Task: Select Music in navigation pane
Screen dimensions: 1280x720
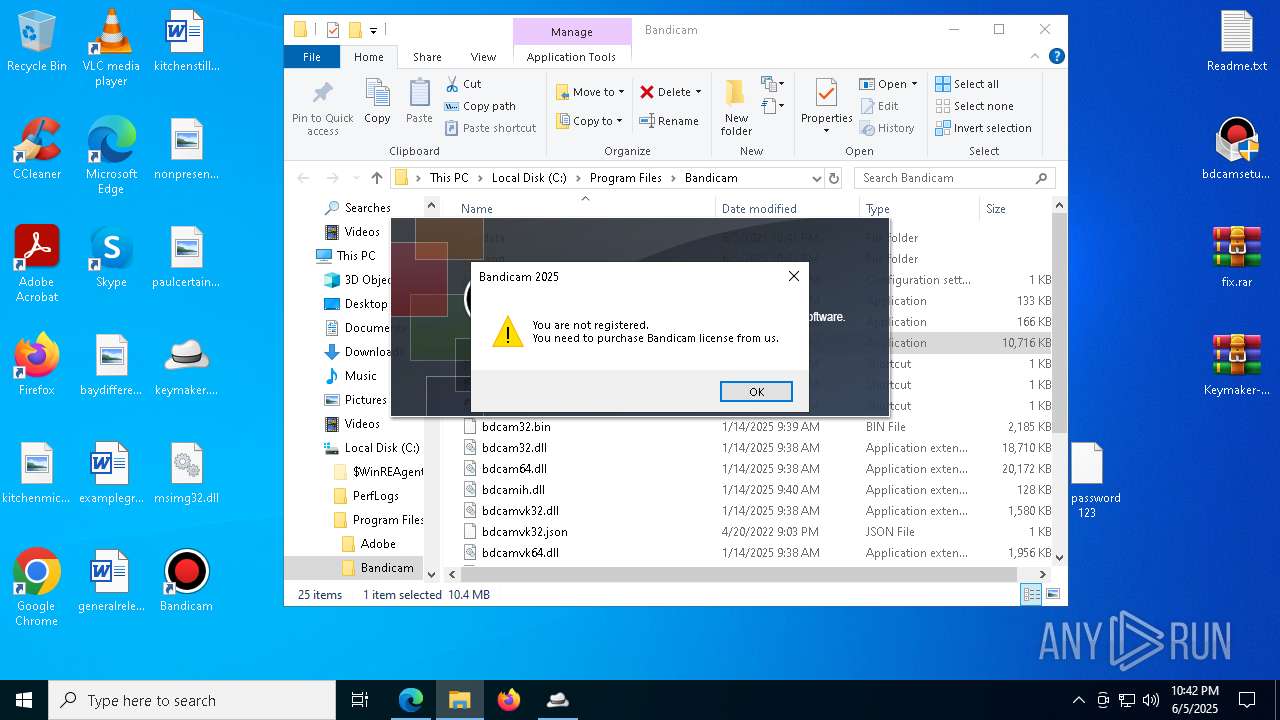Action: pyautogui.click(x=360, y=376)
